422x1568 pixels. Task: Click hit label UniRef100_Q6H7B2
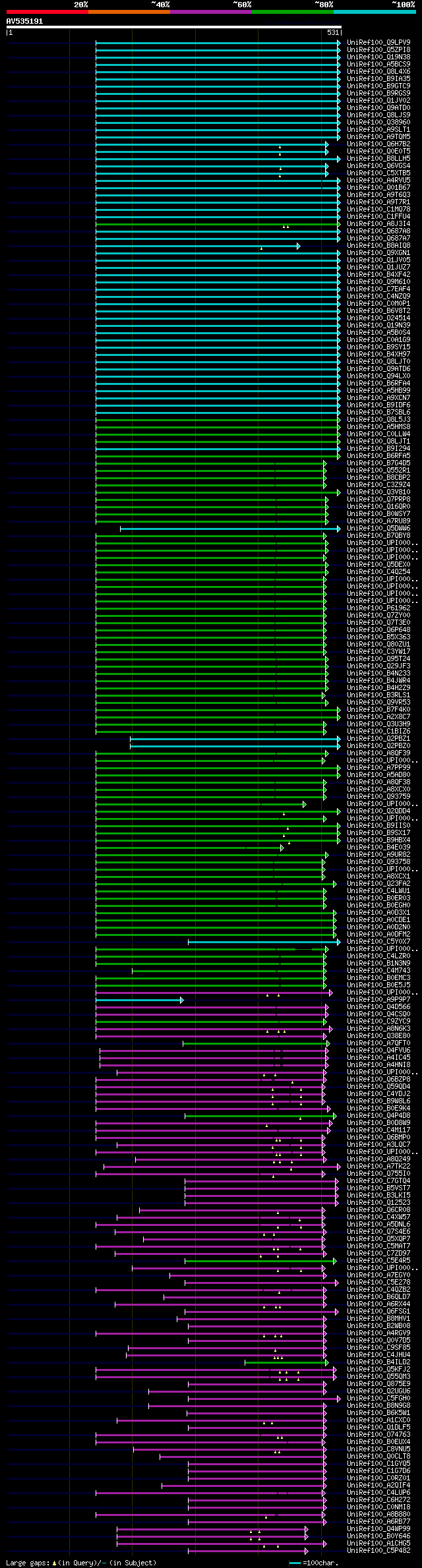(x=378, y=144)
